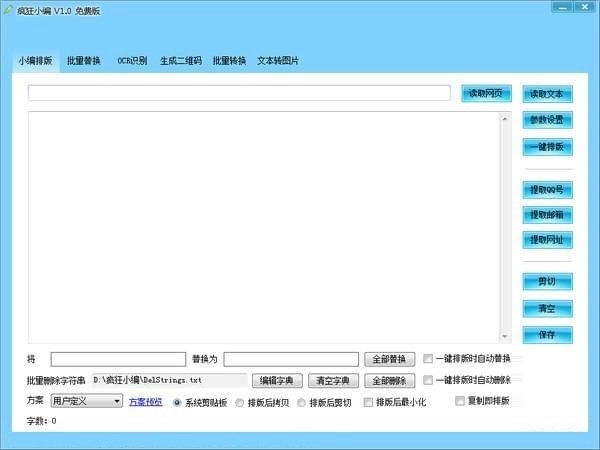Go to the 生成二维码 tab
The height and width of the screenshot is (450, 600).
[x=180, y=61]
